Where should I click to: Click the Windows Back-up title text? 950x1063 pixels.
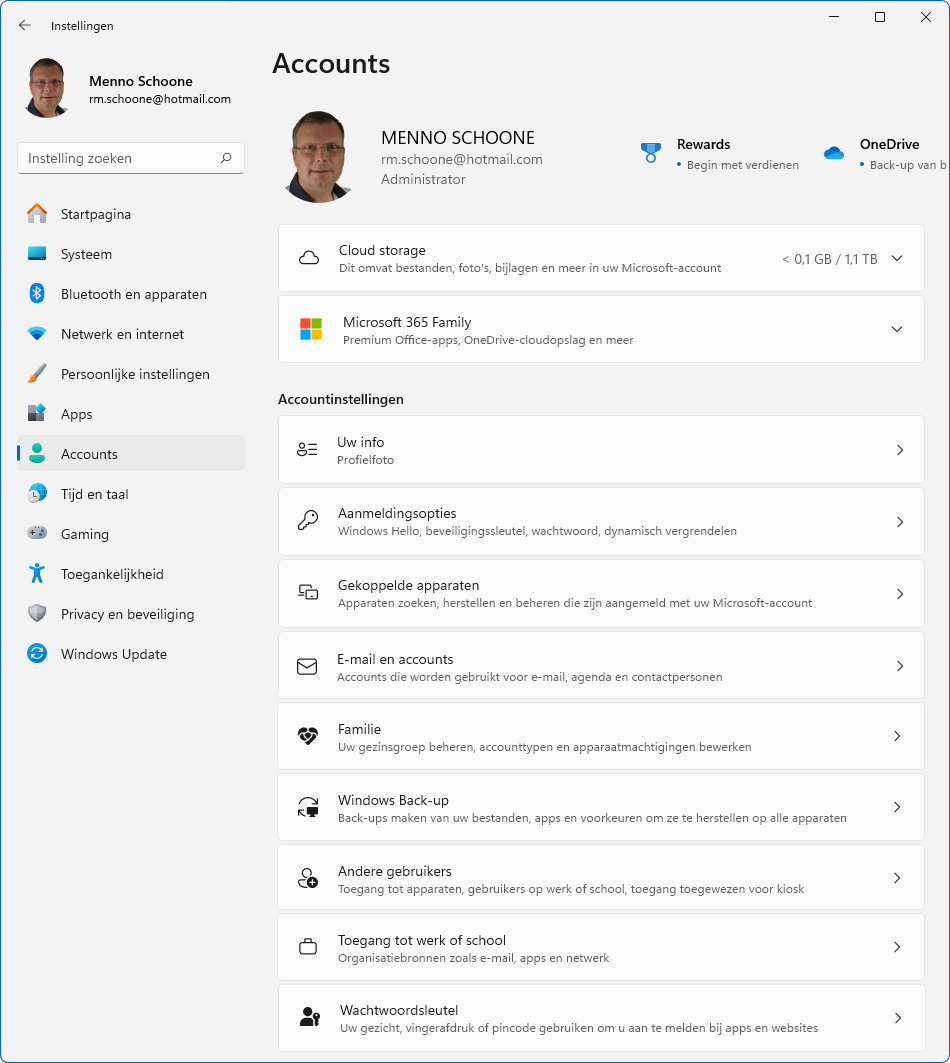pos(393,800)
